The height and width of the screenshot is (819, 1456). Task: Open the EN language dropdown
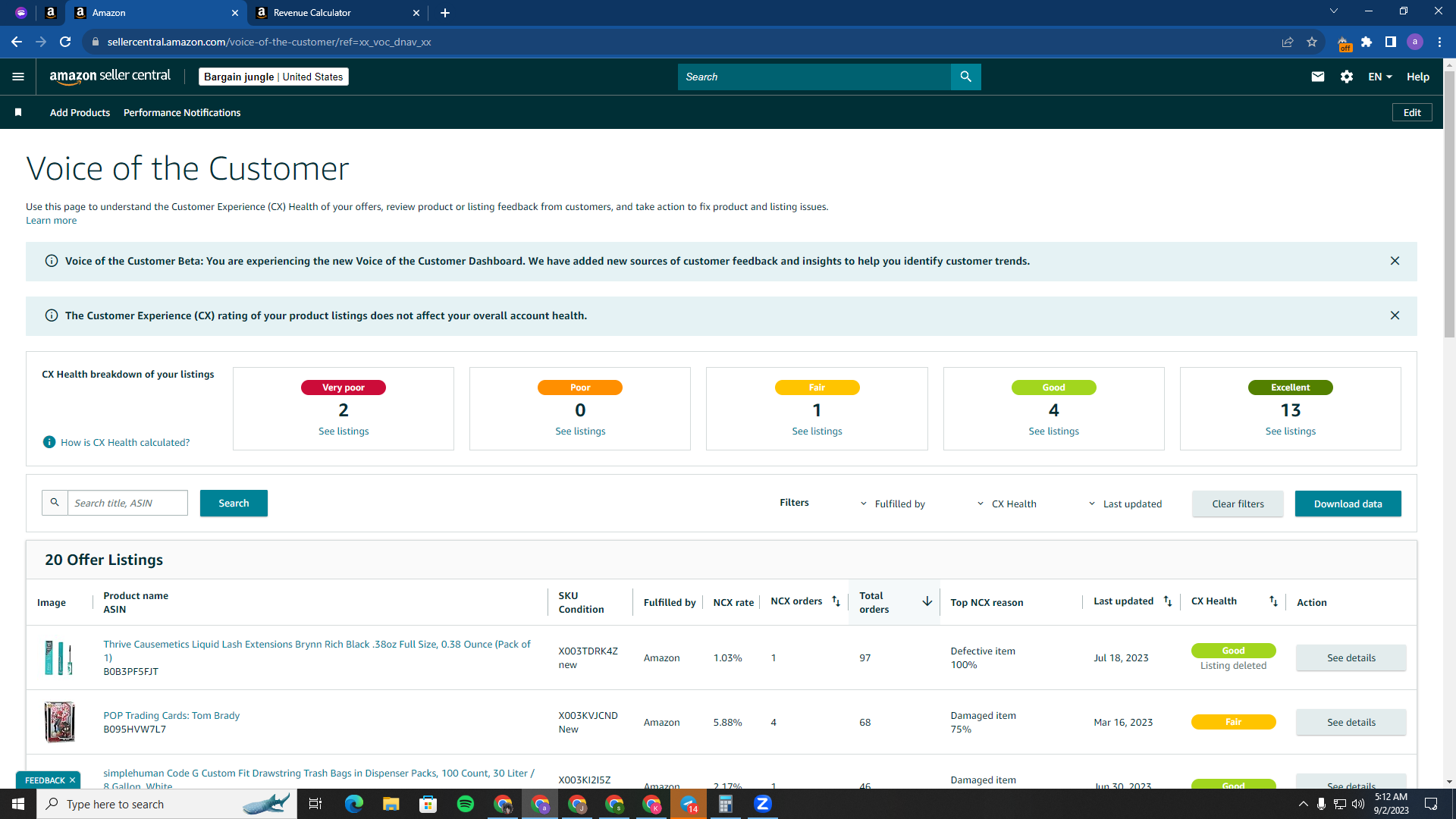tap(1380, 77)
